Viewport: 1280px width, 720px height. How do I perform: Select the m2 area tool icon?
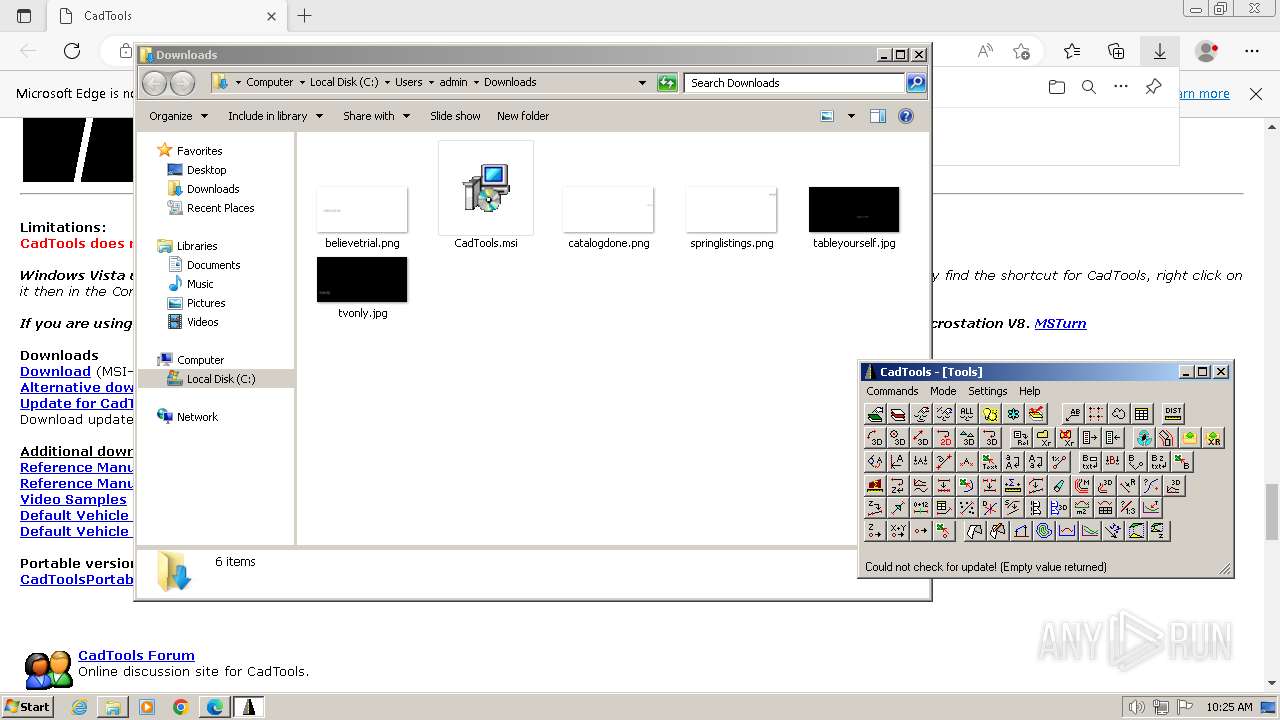[1082, 508]
